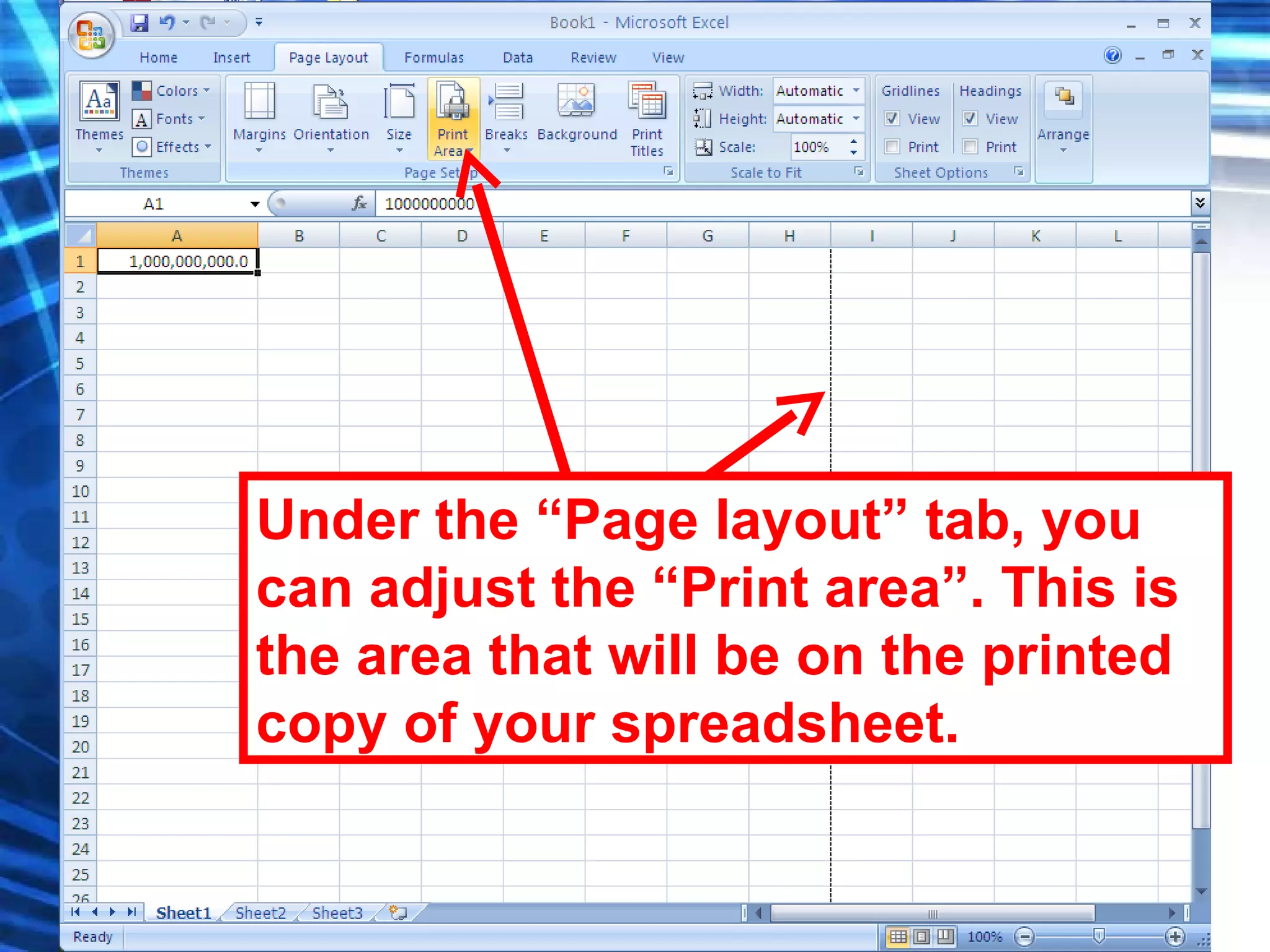Open the Data tab
Viewport: 1270px width, 952px height.
tap(518, 58)
